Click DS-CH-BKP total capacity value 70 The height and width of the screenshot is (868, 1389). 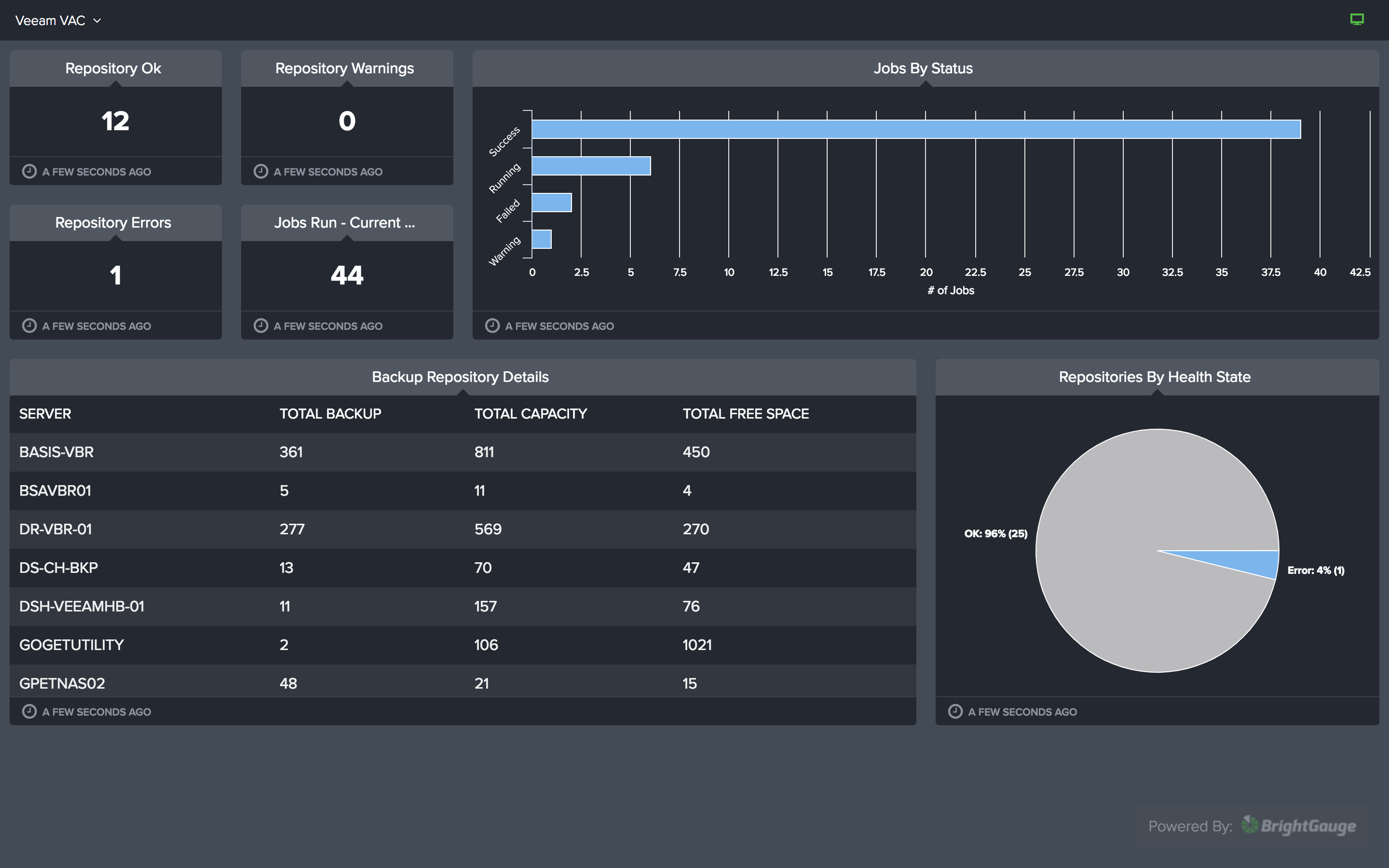[x=483, y=568]
